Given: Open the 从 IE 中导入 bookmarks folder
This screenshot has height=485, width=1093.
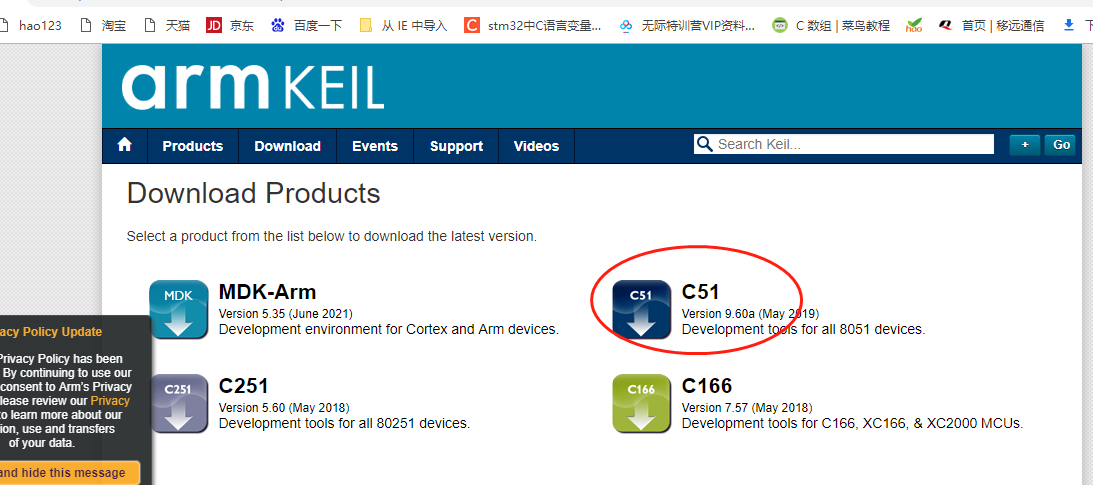Looking at the screenshot, I should tap(403, 26).
